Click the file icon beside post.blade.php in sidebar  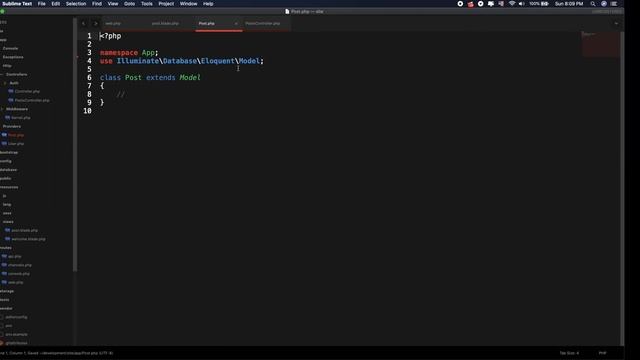[x=7, y=230]
